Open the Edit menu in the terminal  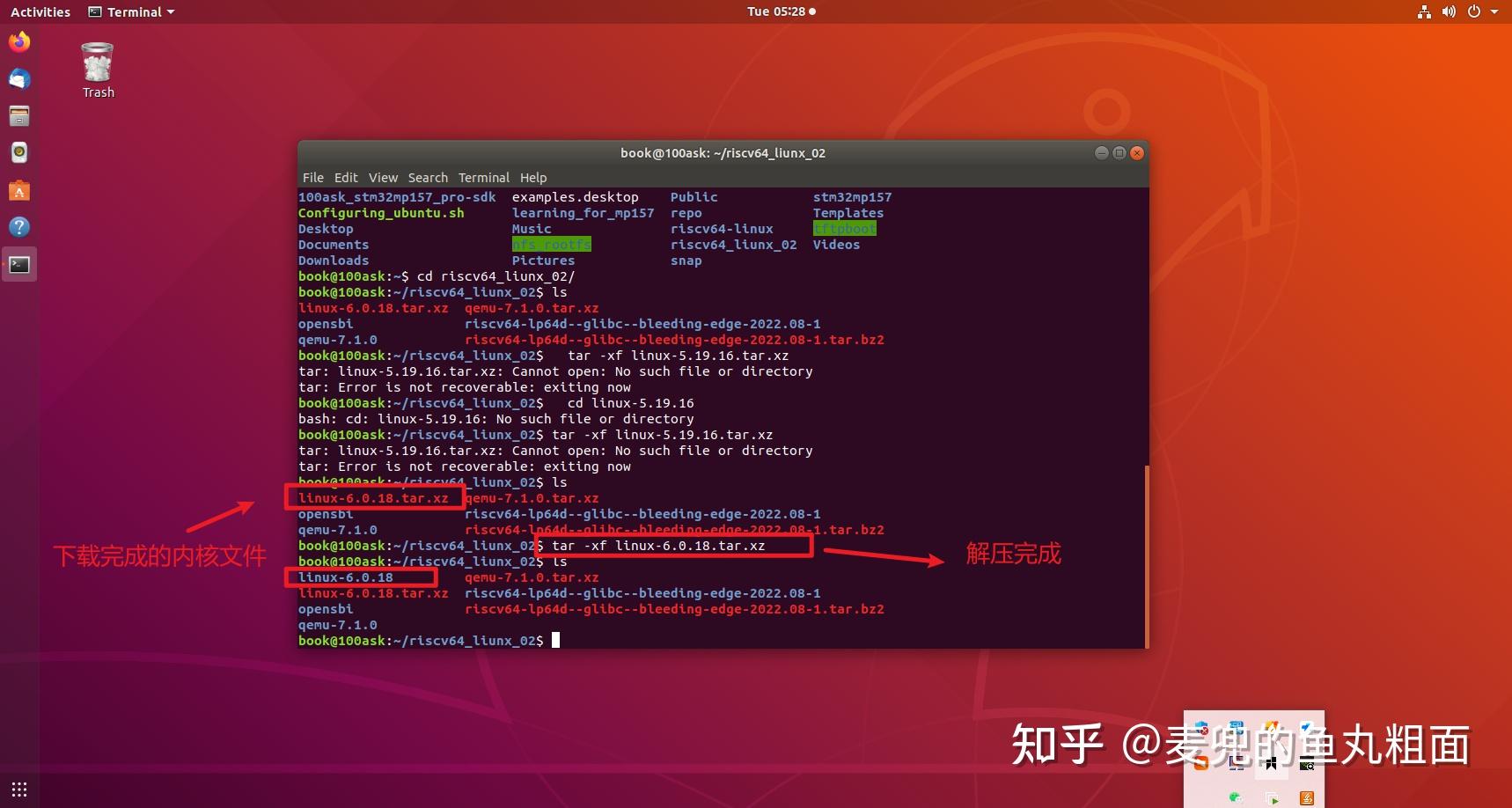click(x=346, y=177)
